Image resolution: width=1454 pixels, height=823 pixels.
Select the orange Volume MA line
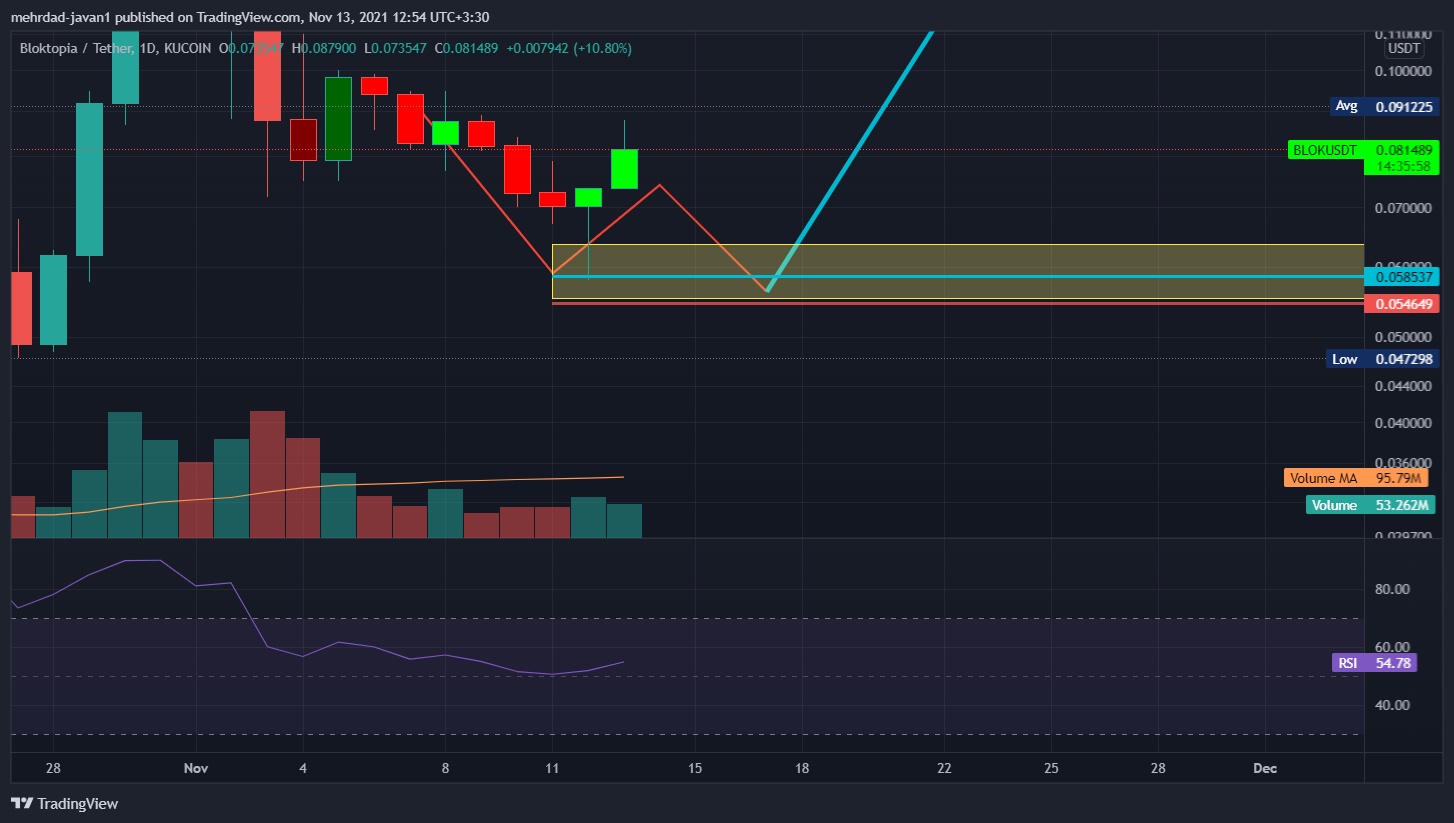click(x=317, y=487)
